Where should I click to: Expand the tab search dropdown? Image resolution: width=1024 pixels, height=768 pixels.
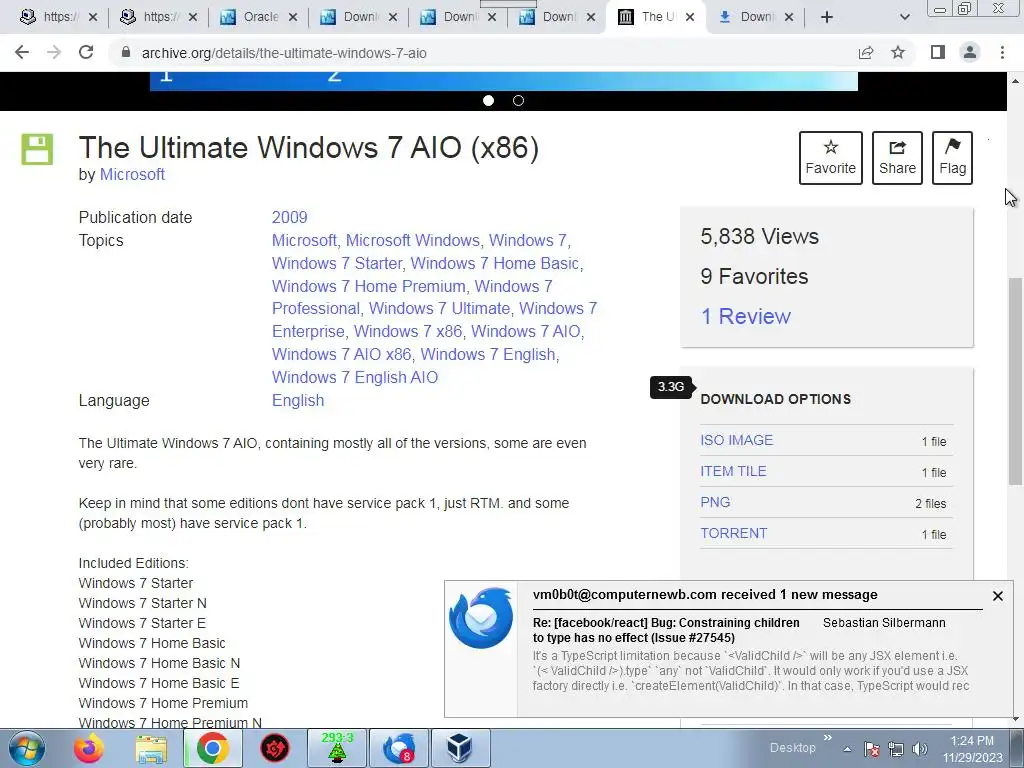tap(904, 17)
